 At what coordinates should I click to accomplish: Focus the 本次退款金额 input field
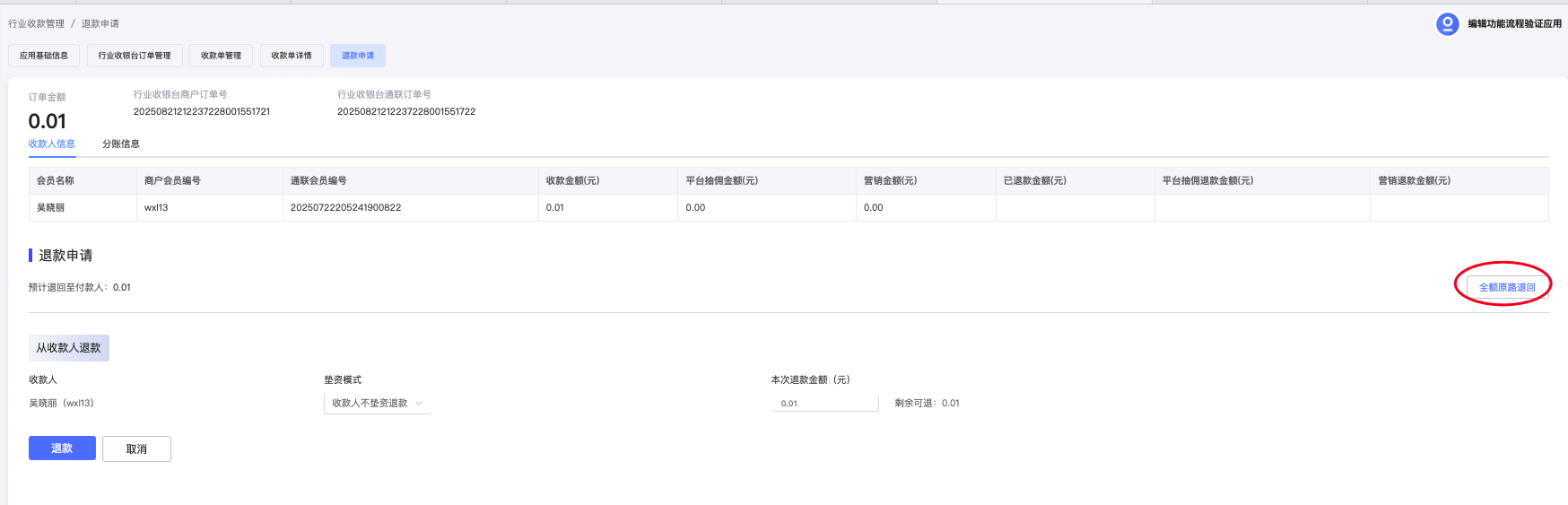pyautogui.click(x=824, y=404)
